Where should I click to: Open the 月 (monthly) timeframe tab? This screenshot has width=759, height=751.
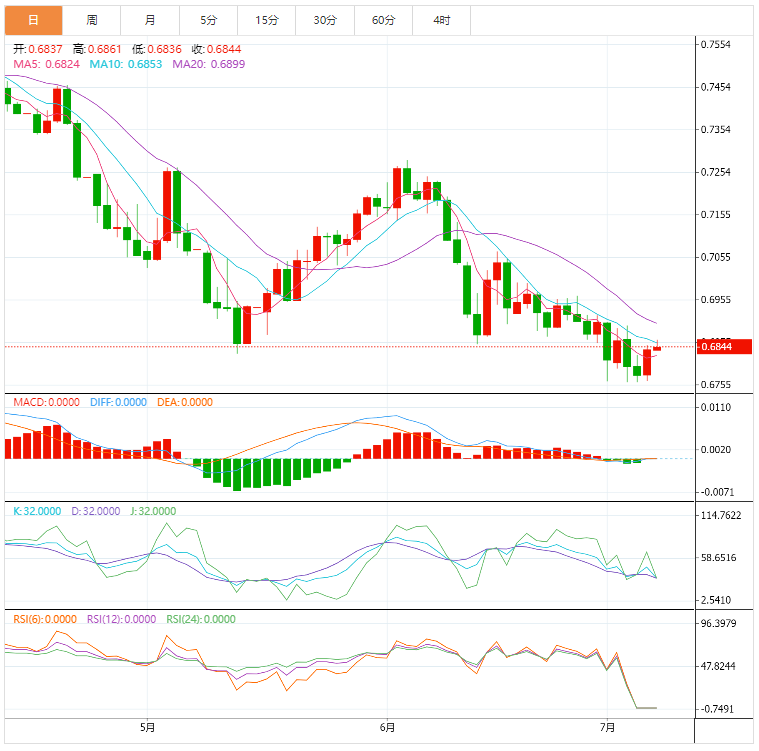click(150, 20)
